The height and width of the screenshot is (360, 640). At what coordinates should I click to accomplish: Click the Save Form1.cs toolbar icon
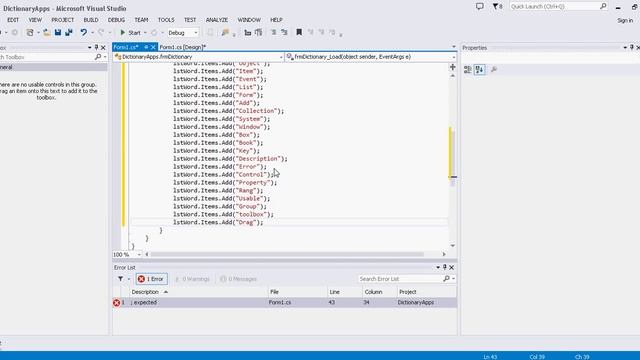[x=58, y=32]
